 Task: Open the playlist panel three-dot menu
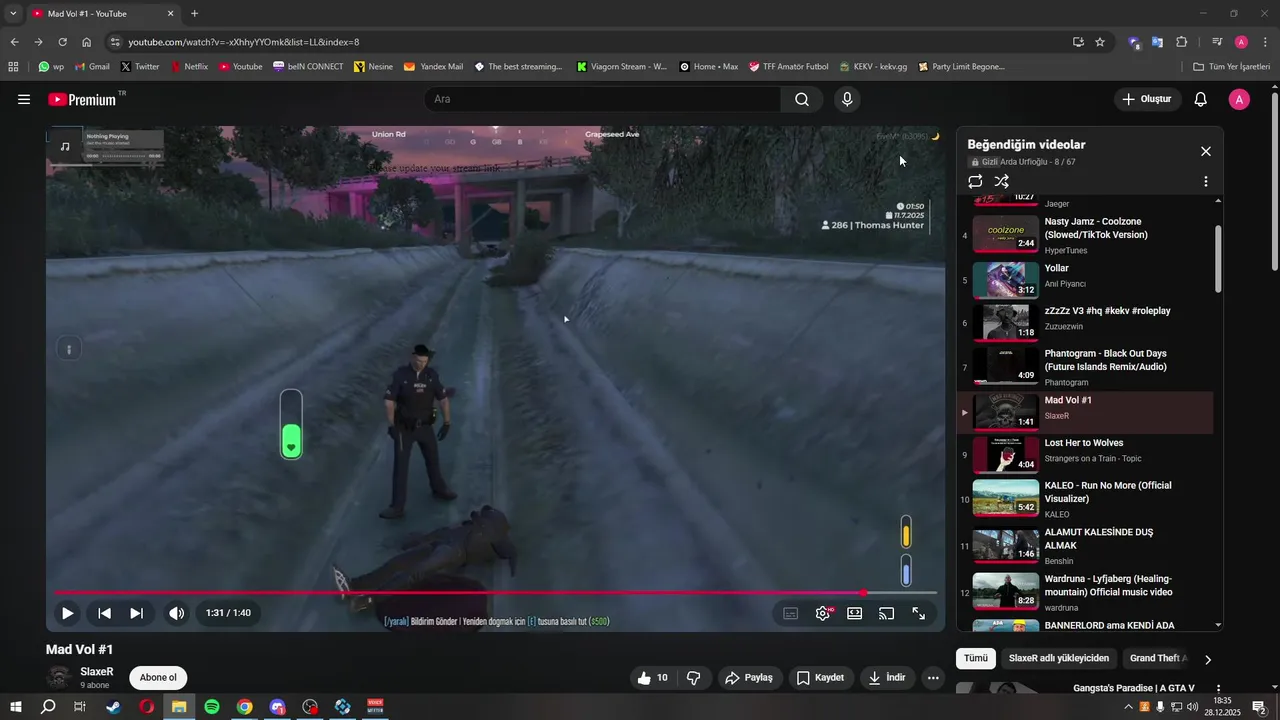click(1206, 181)
